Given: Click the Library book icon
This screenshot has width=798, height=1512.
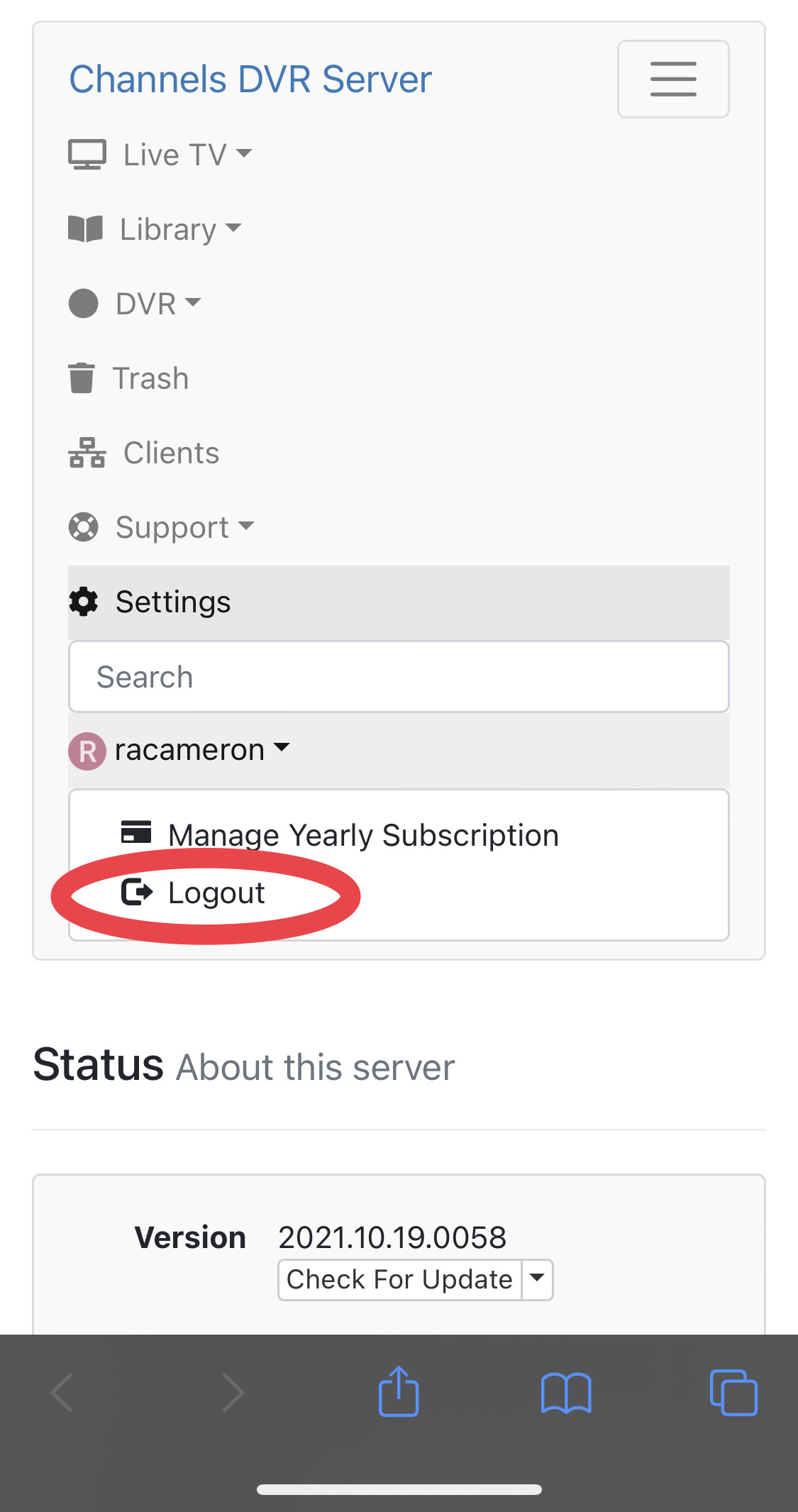Looking at the screenshot, I should pos(86,229).
